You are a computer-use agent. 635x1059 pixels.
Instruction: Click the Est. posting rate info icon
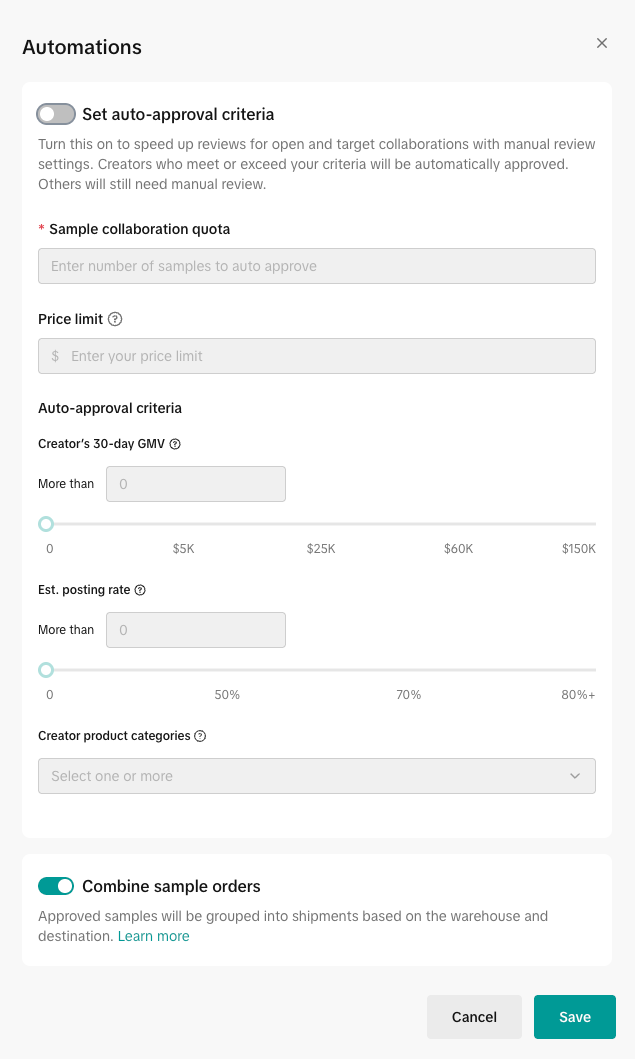[140, 590]
